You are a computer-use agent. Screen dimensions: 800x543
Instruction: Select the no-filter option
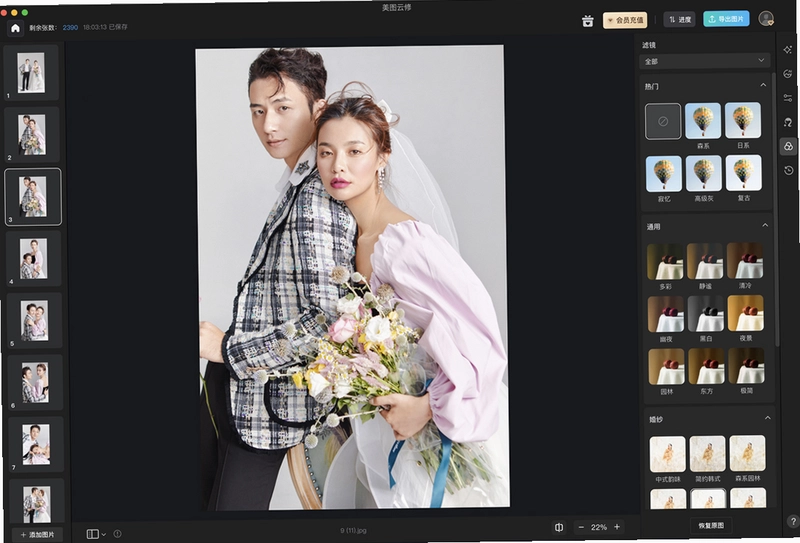(663, 121)
